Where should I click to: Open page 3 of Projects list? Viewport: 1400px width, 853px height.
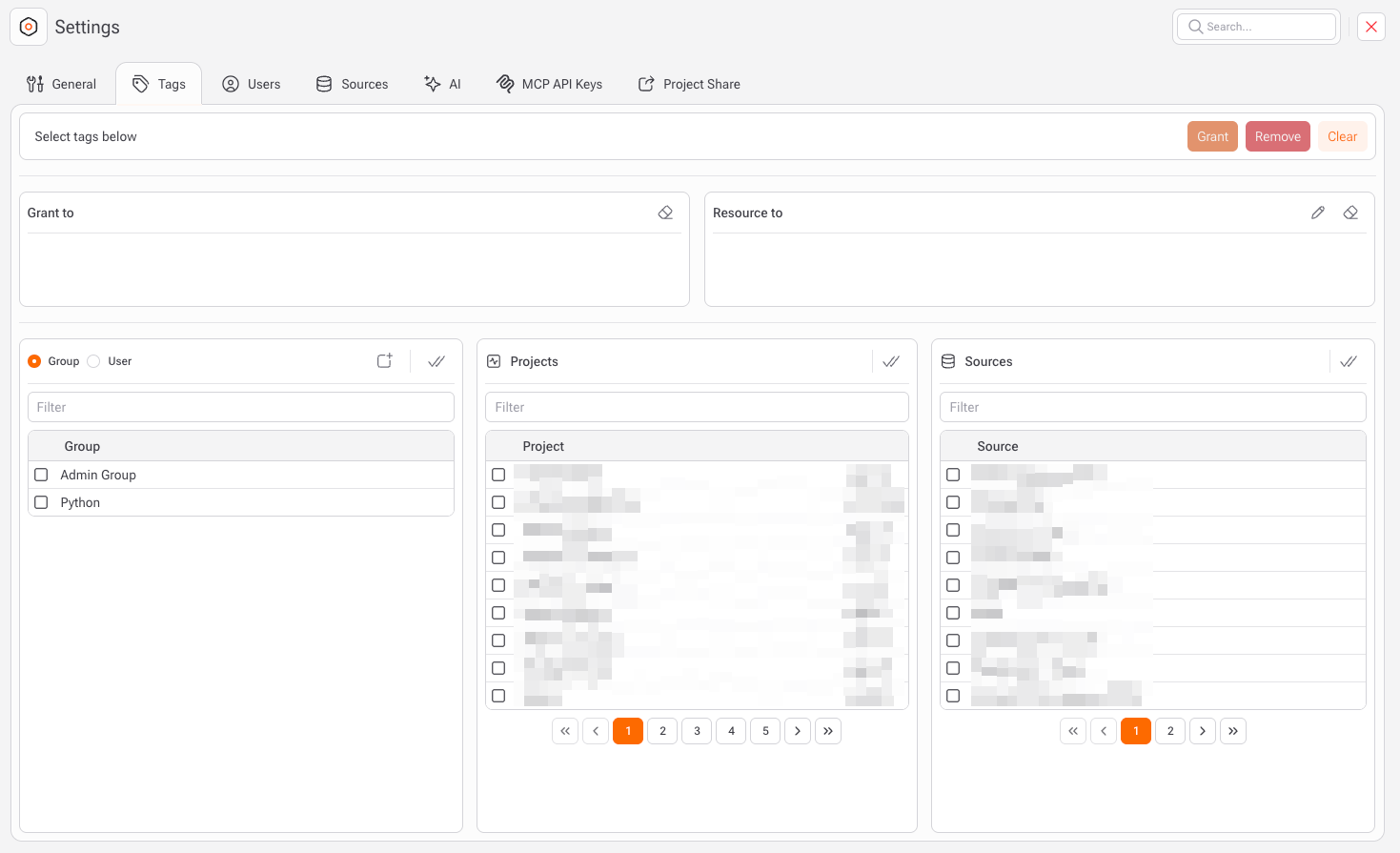click(x=697, y=731)
